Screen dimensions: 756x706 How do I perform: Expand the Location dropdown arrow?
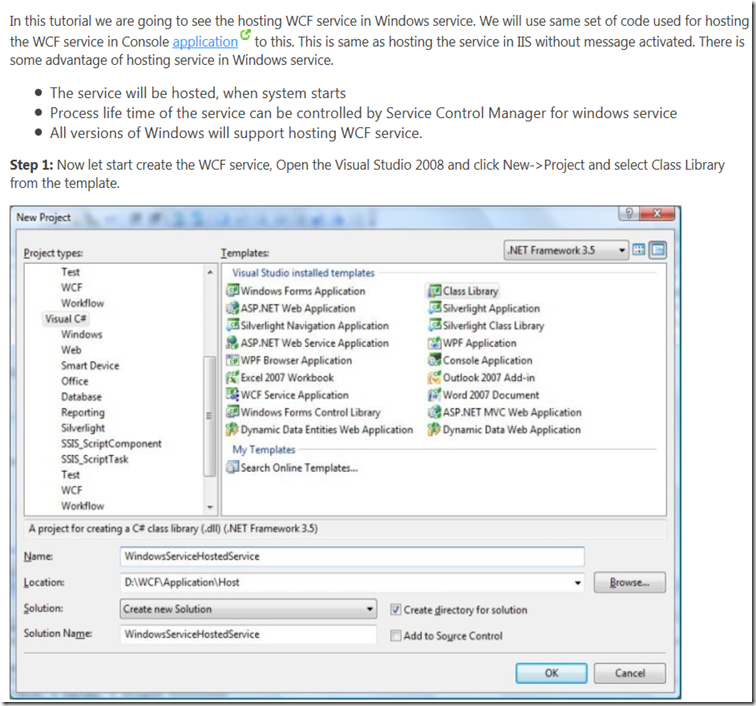tap(577, 583)
